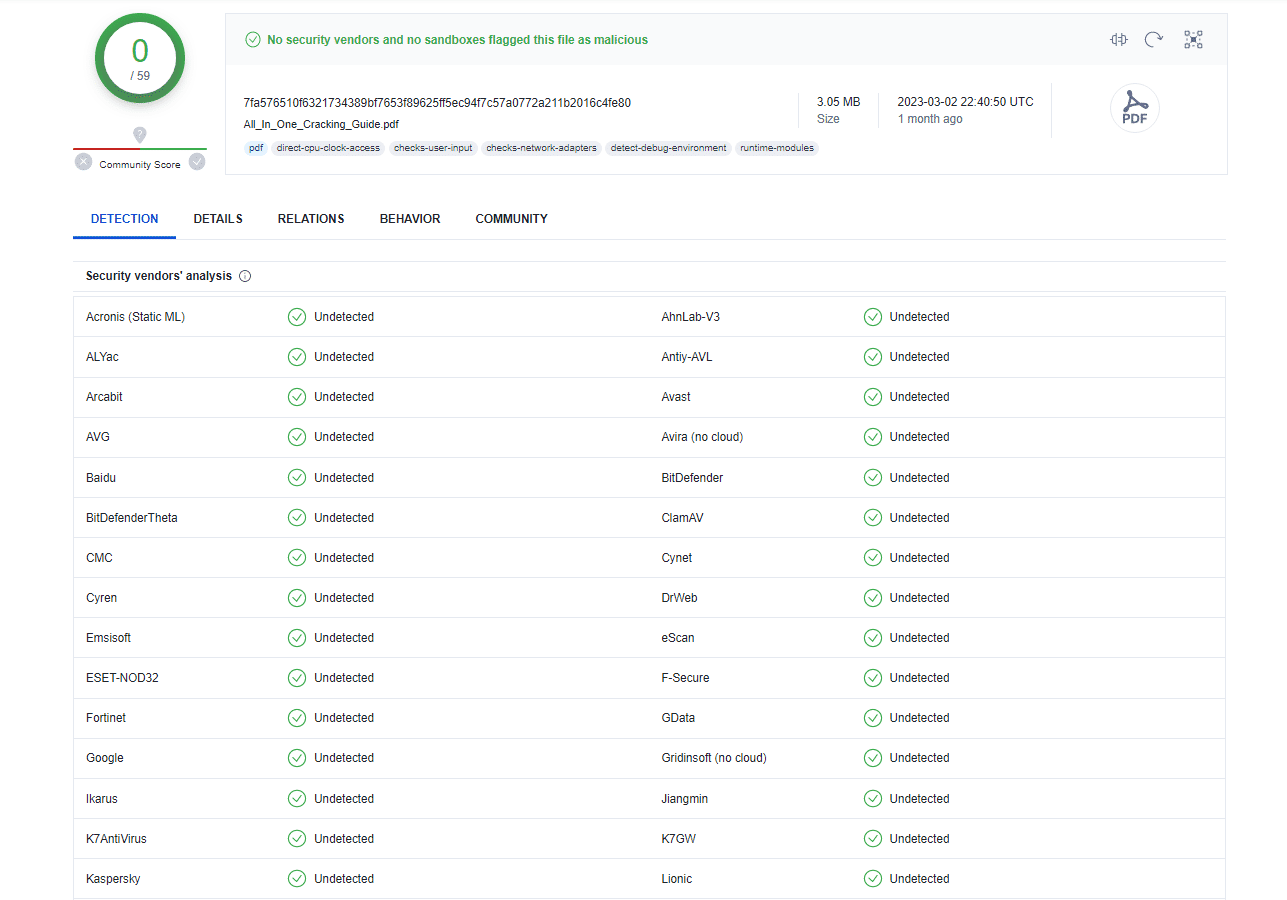Click the CMC vendor name
Screen dimensions: 1287x900
[x=99, y=558]
